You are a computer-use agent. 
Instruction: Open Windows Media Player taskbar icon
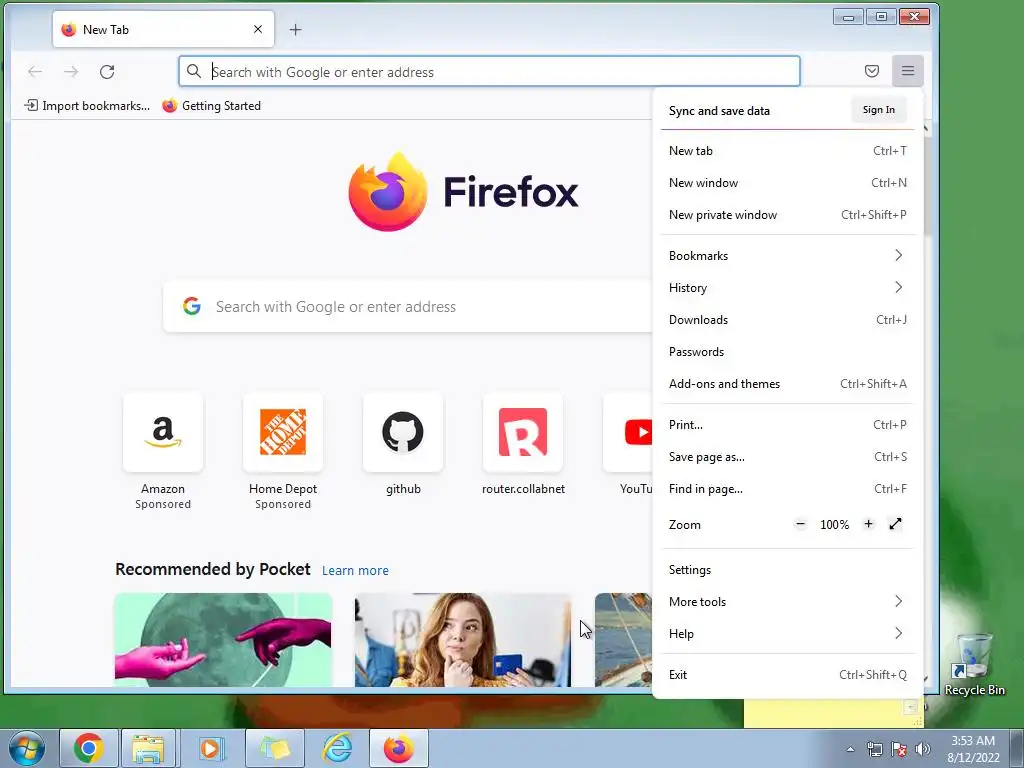(210, 748)
